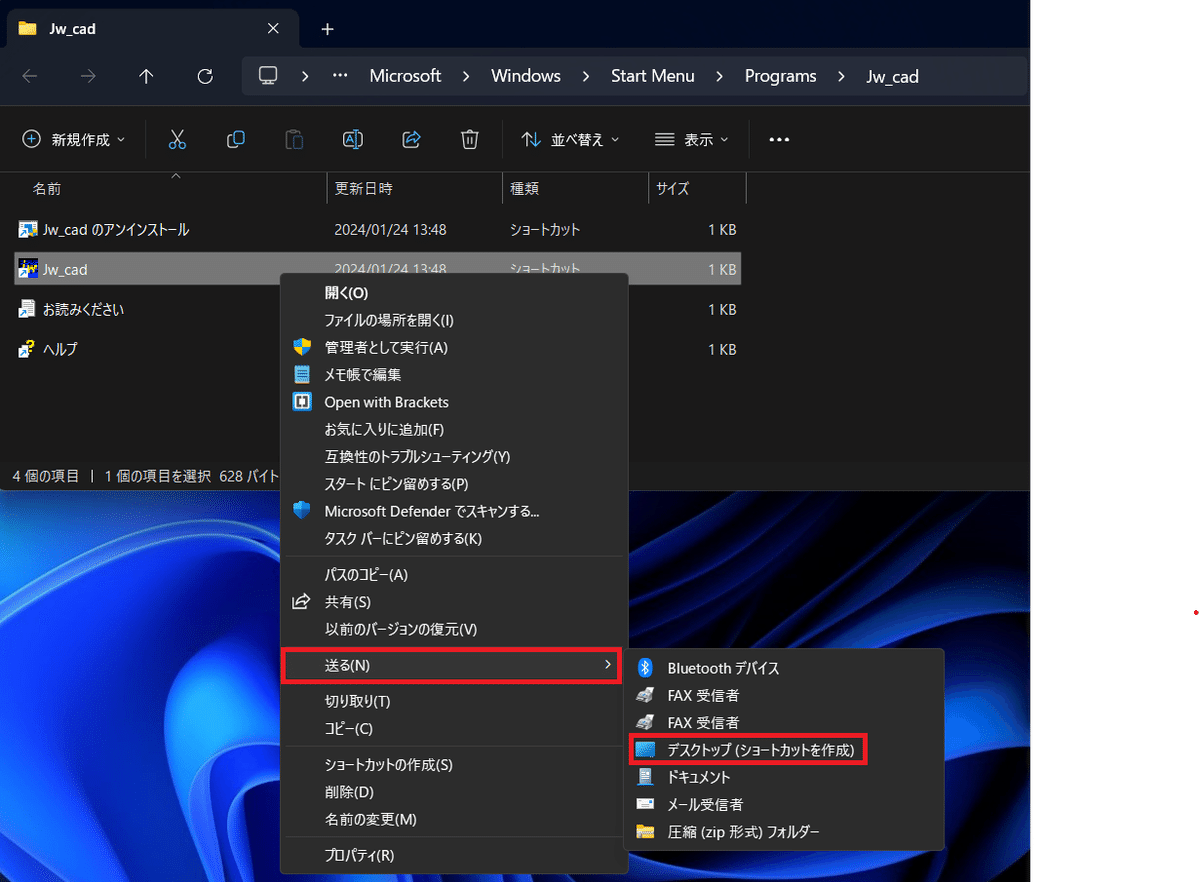Select the ヘルプ file name
Viewport: 1200px width, 882px height.
[60, 349]
